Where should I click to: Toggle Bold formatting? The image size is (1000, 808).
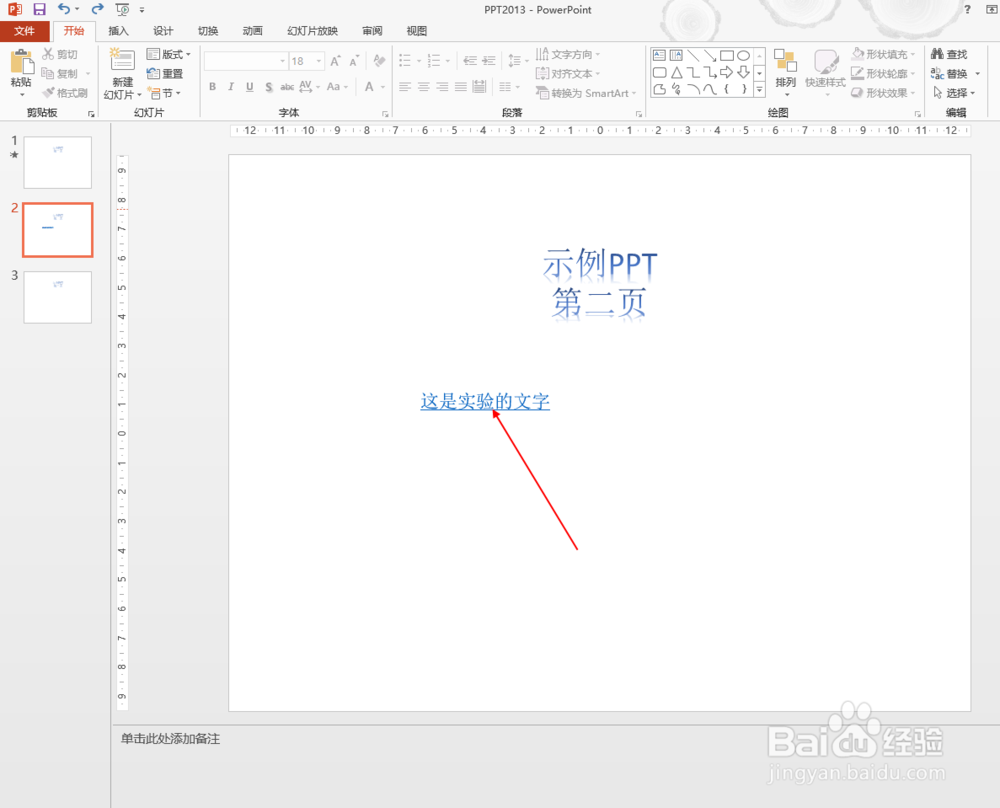212,87
